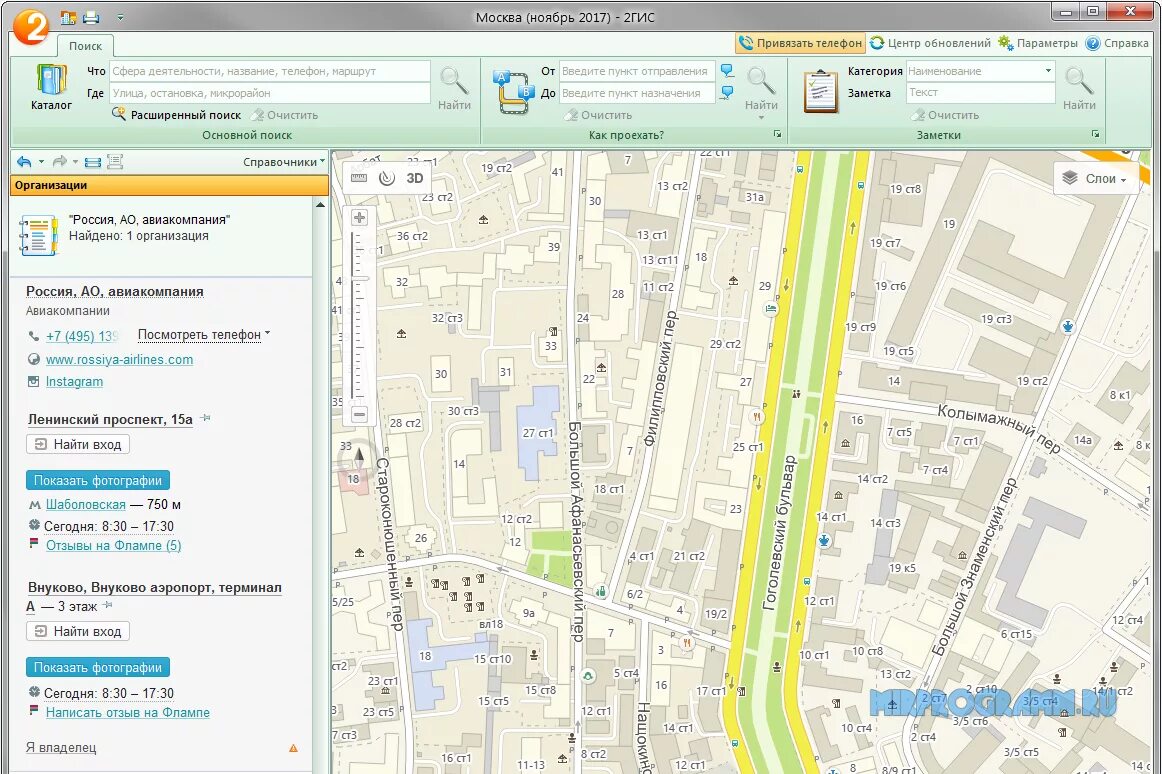Pick destination point on map icon
This screenshot has height=774, width=1162.
[727, 93]
